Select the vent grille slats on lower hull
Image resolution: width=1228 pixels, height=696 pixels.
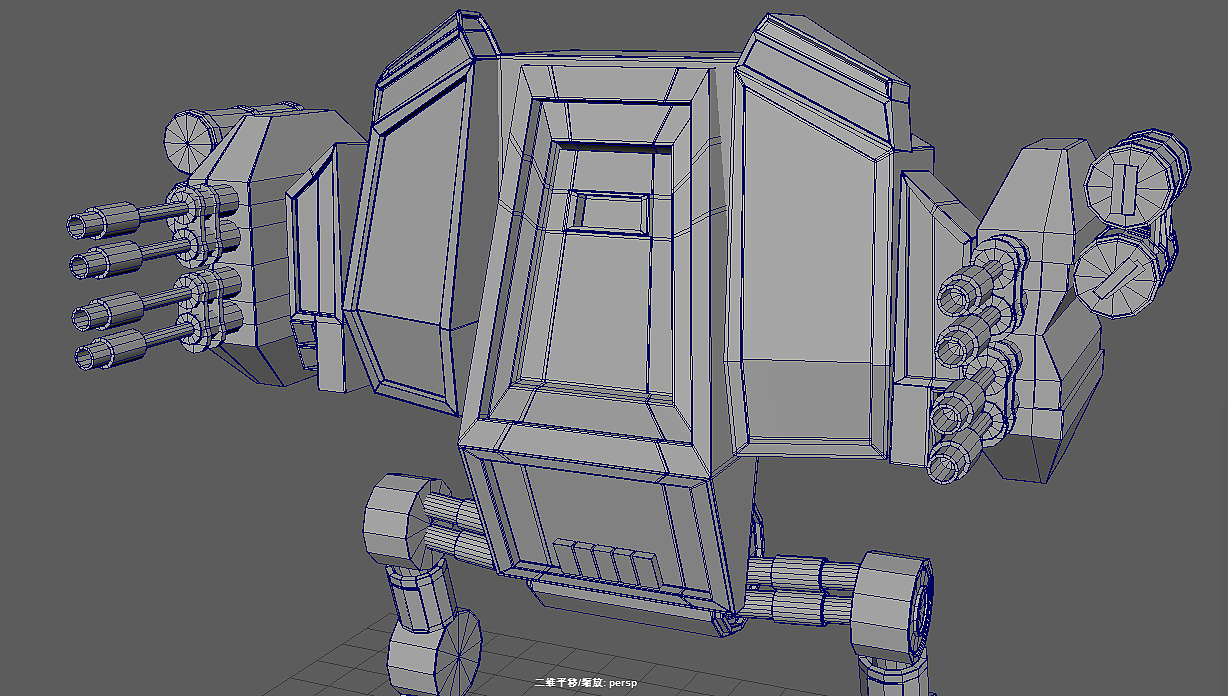606,563
